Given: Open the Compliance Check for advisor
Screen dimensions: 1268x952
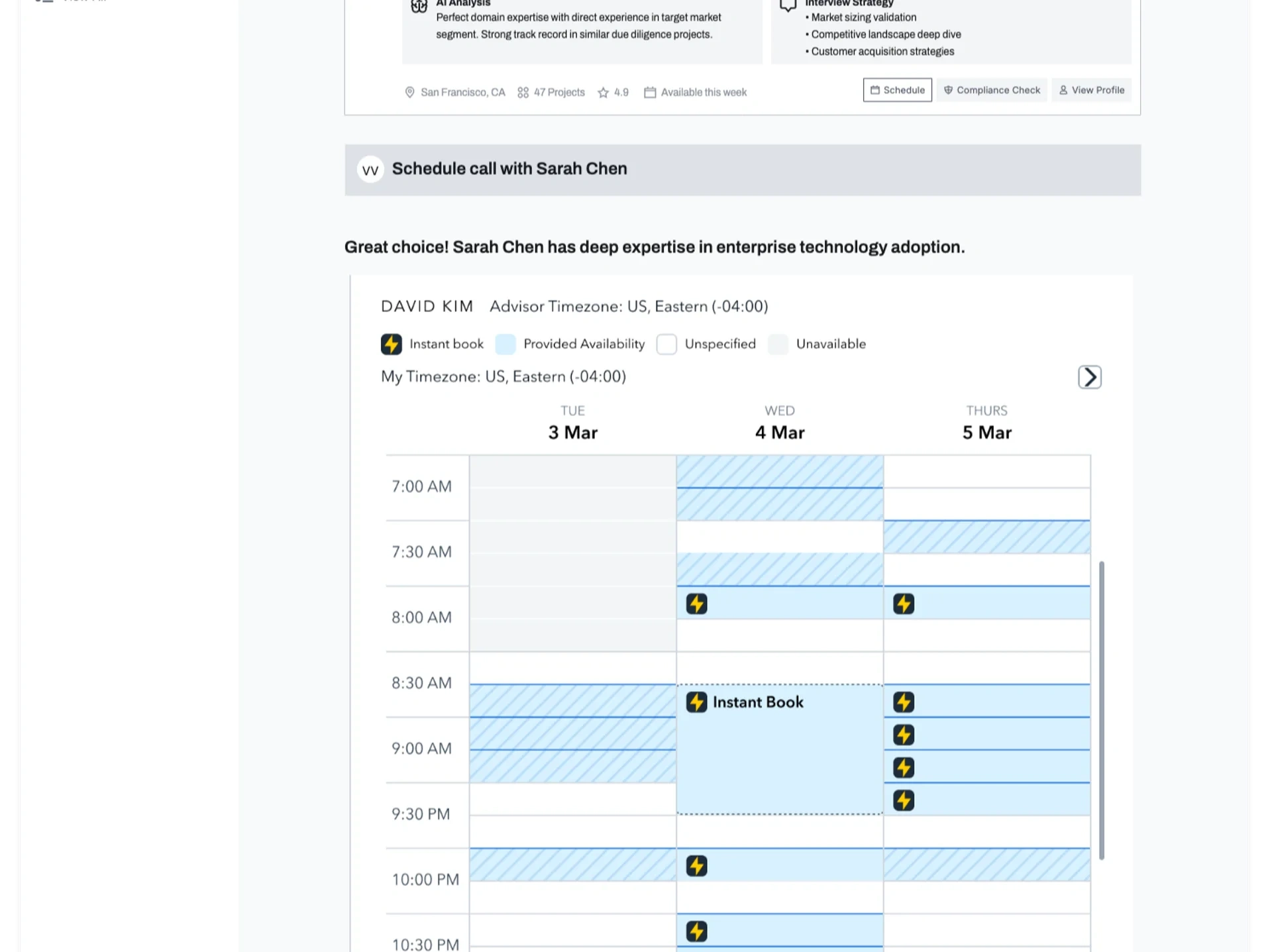Looking at the screenshot, I should pyautogui.click(x=992, y=90).
